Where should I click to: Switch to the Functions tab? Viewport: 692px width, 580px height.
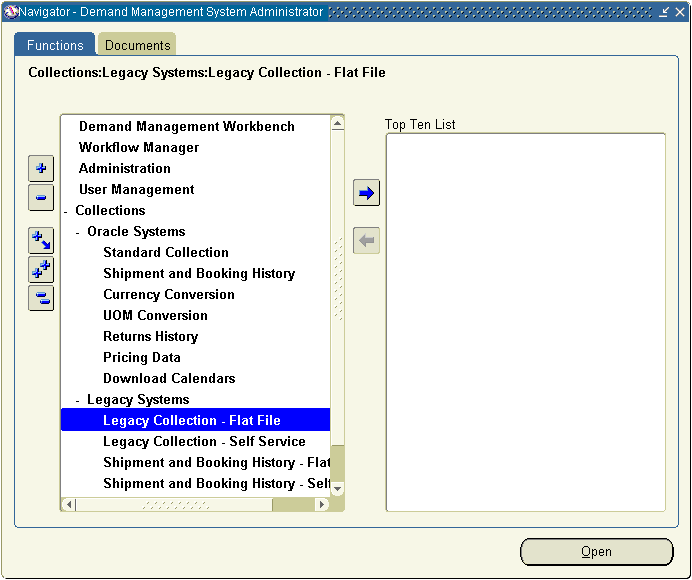[x=55, y=45]
